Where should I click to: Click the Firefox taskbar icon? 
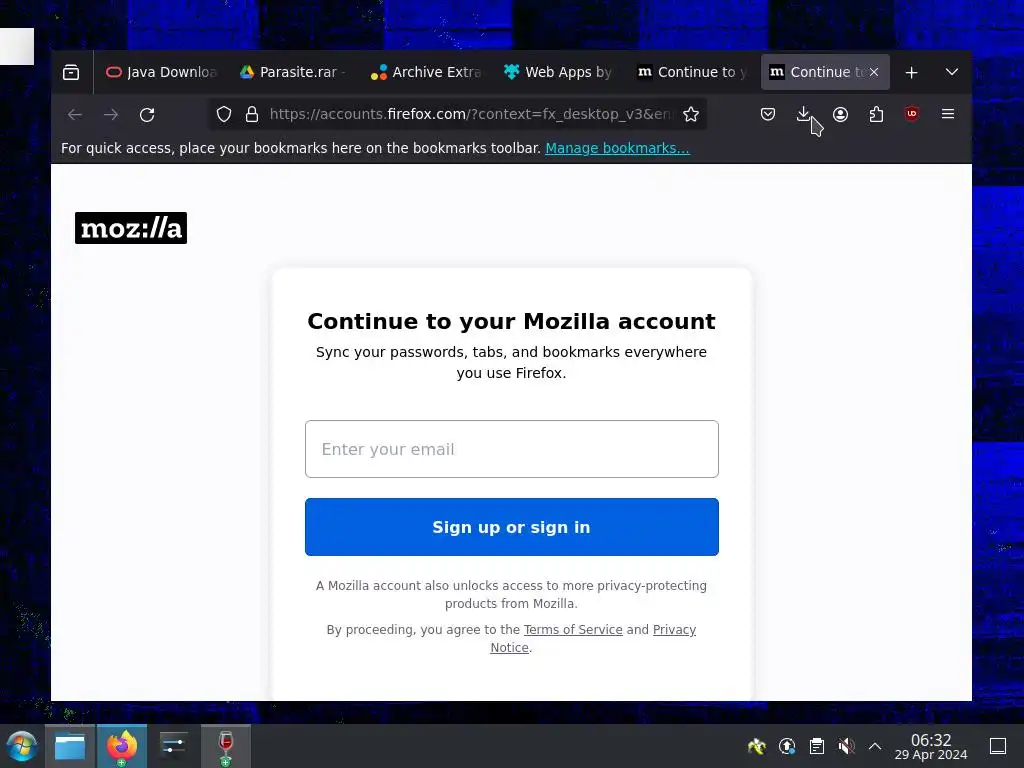pos(122,746)
